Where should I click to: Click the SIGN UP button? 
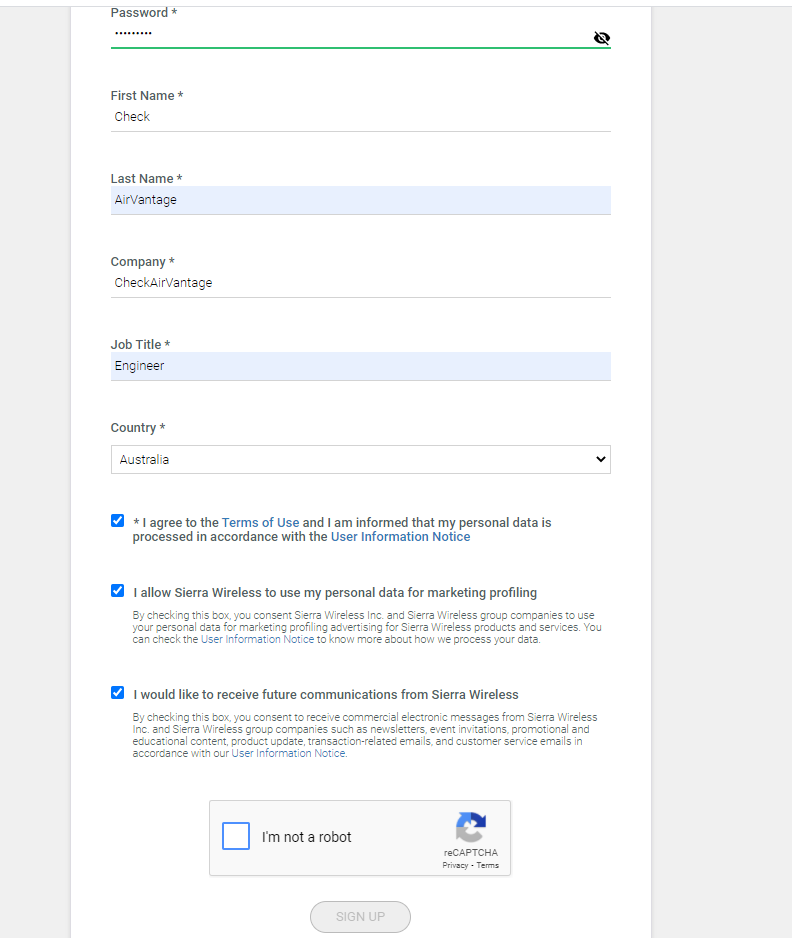(x=360, y=916)
